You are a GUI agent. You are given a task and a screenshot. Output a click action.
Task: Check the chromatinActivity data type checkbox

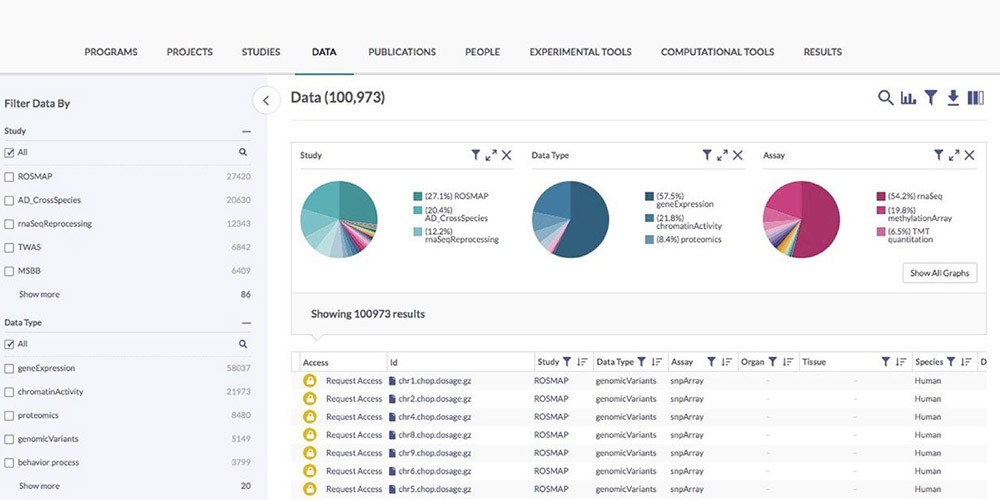coord(9,392)
